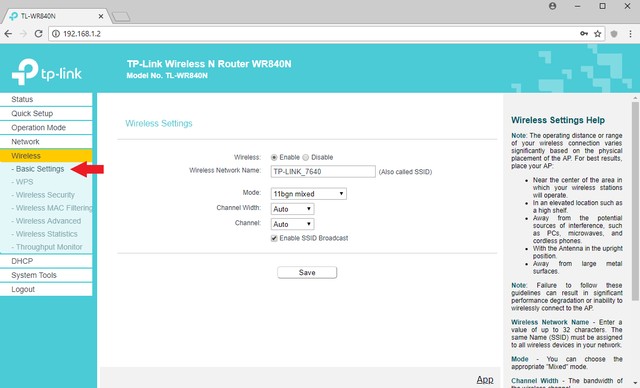This screenshot has height=388, width=640.
Task: Select the Wireless Enable radio button
Action: pos(274,157)
